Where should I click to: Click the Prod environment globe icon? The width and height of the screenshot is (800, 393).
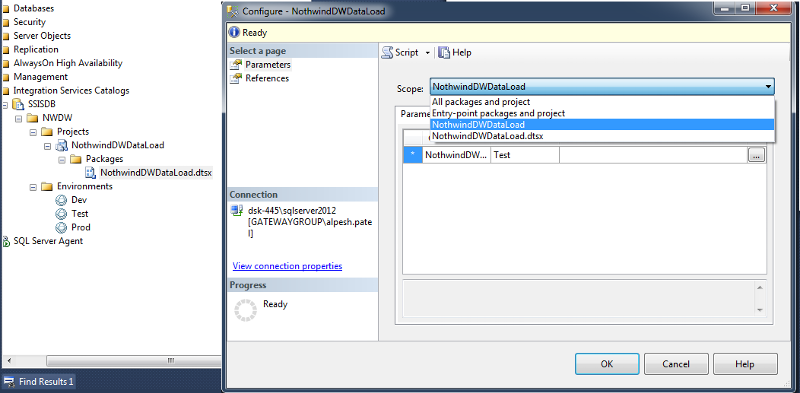point(61,228)
